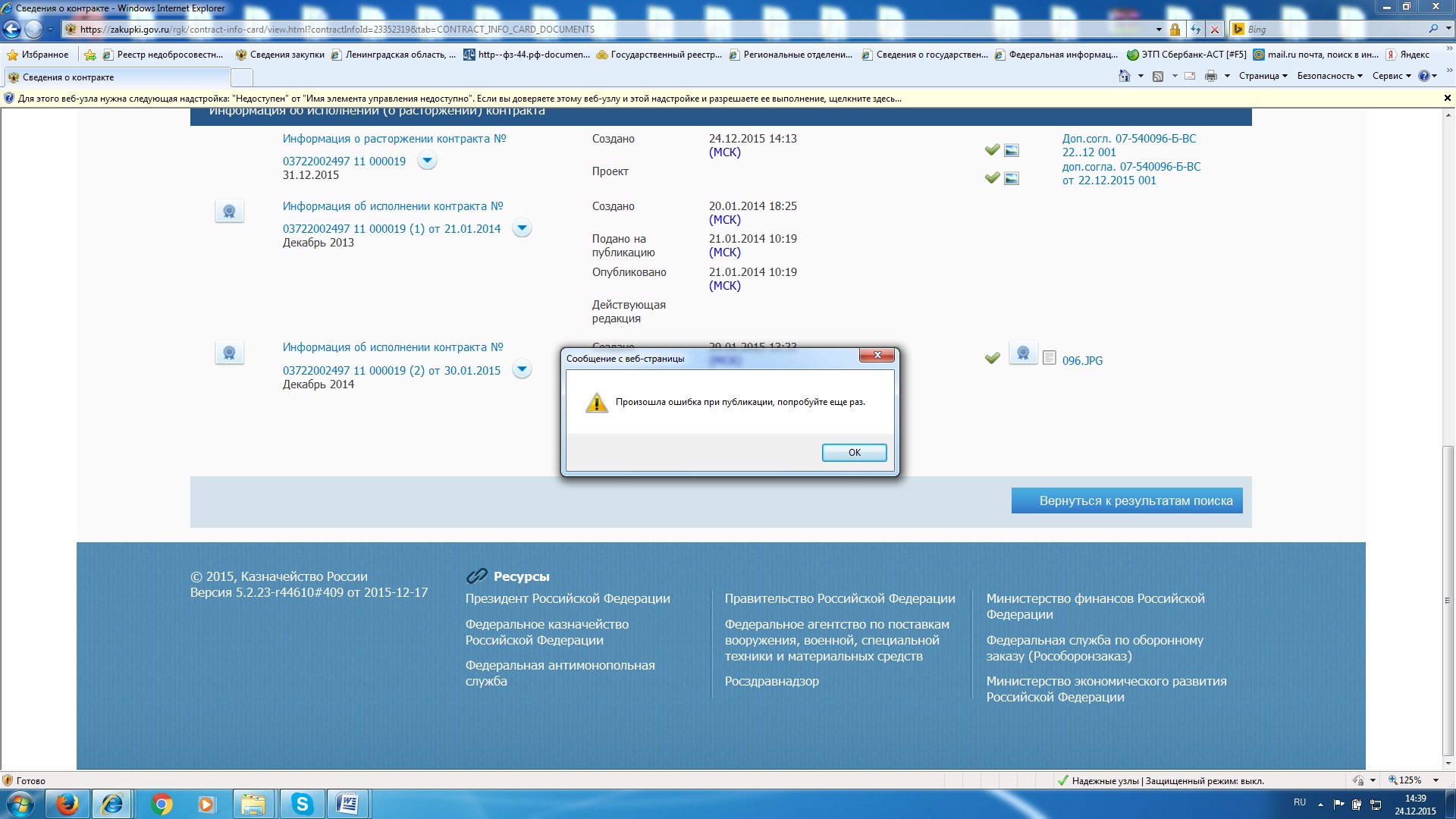Click signature seal icon beside 096.JPG
The width and height of the screenshot is (1456, 819).
[x=1023, y=353]
